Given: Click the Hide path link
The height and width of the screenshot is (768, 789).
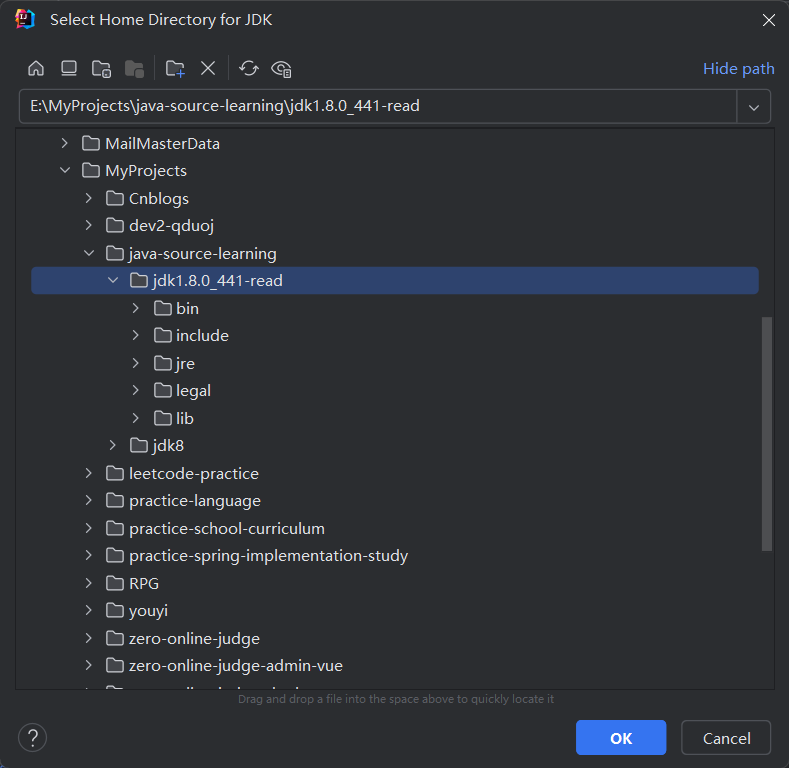Looking at the screenshot, I should coord(738,68).
